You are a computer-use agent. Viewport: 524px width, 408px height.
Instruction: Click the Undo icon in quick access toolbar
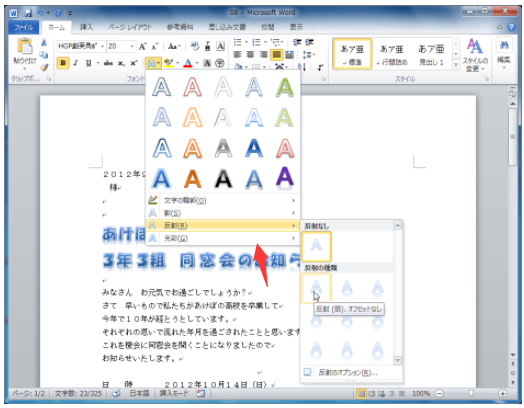point(40,13)
